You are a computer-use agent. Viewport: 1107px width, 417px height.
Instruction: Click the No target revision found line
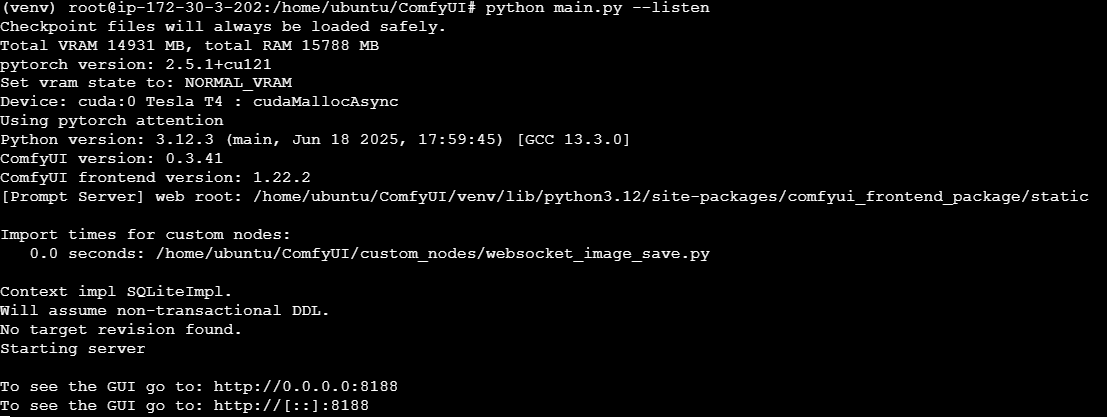(121, 330)
